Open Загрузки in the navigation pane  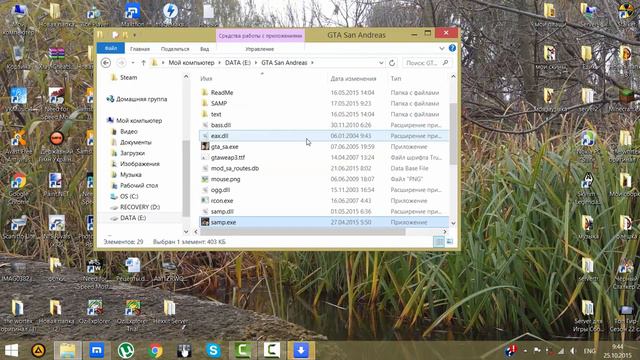click(132, 153)
